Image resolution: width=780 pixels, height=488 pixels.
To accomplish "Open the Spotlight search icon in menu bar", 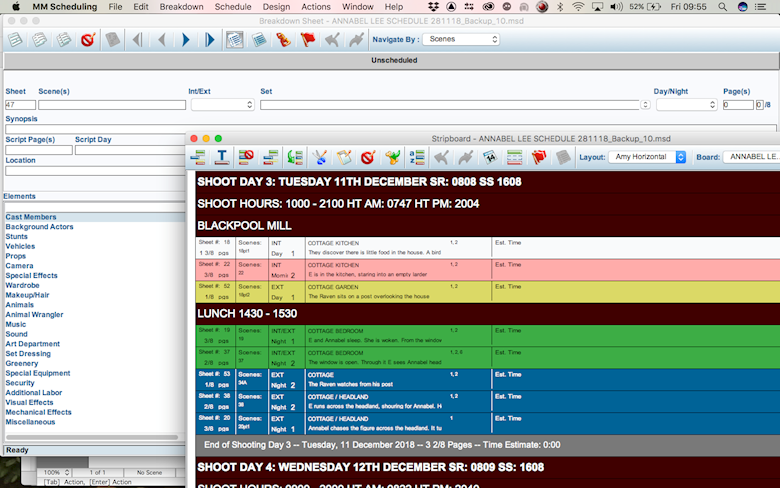I will coord(722,7).
